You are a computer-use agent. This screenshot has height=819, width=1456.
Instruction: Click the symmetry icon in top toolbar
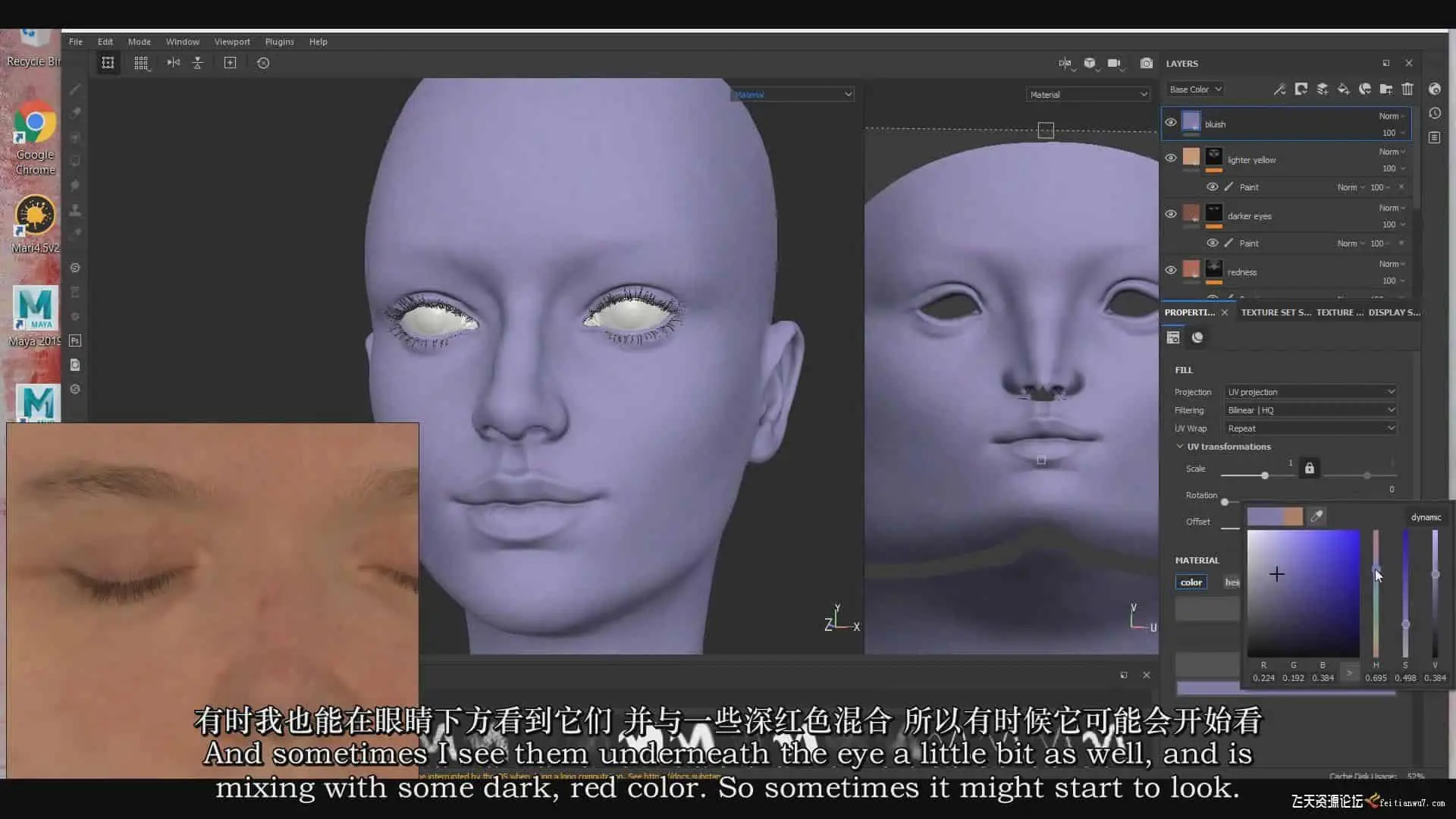click(174, 63)
